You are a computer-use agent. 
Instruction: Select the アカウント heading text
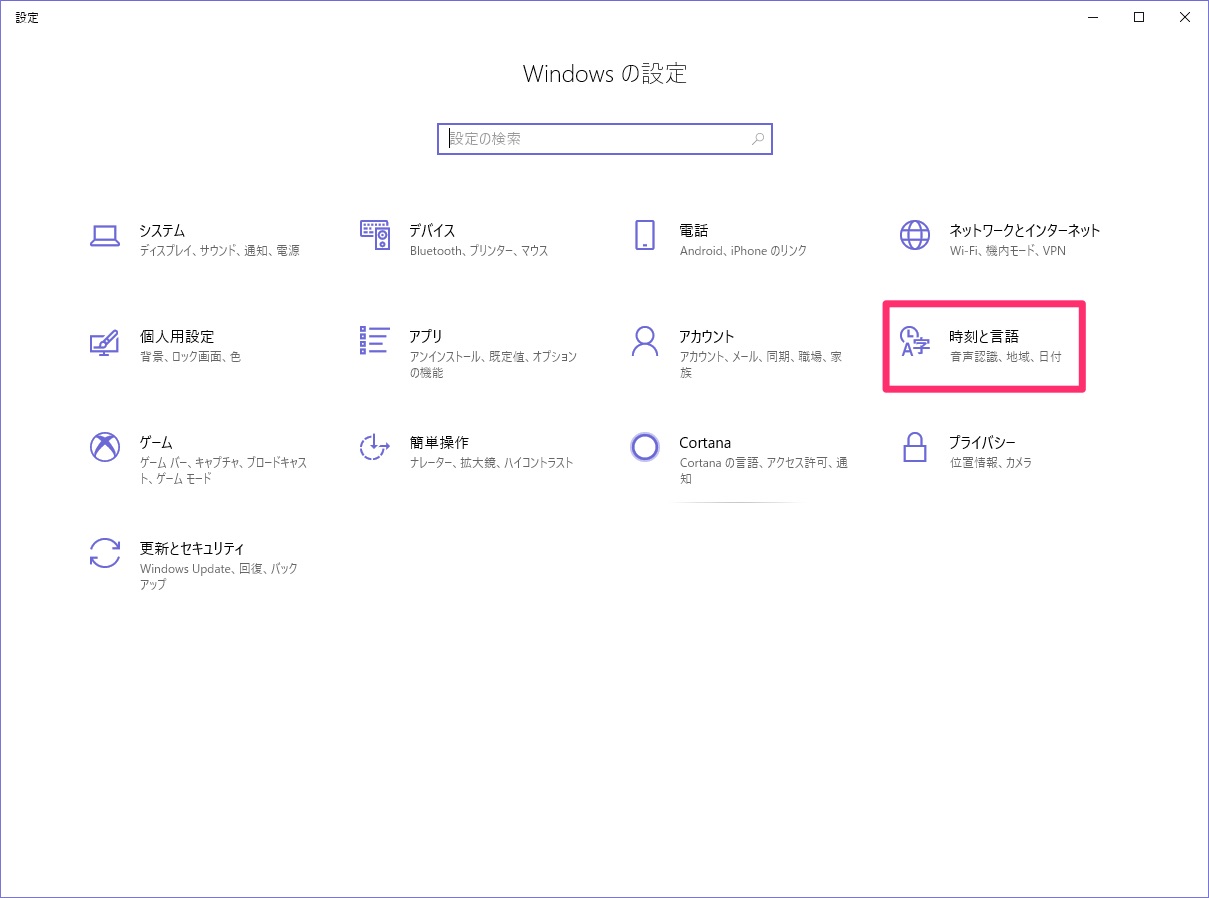click(x=707, y=336)
